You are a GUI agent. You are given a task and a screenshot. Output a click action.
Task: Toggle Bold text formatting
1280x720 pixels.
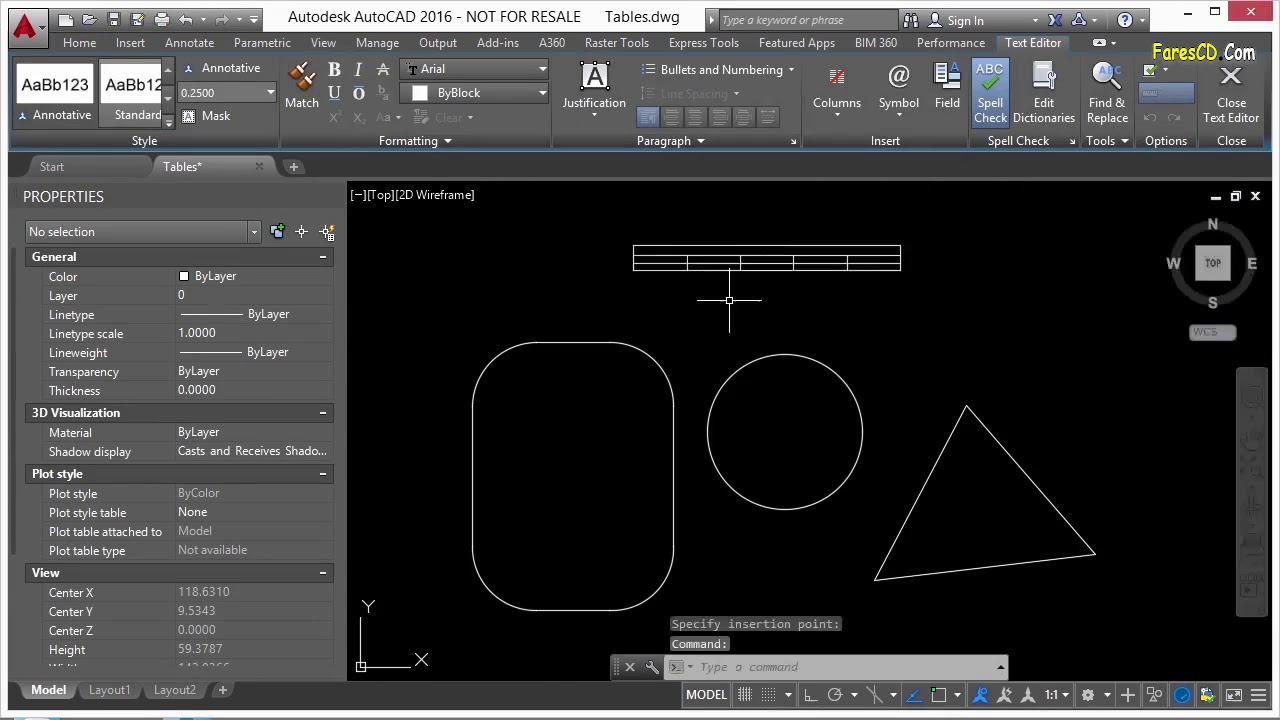pos(334,69)
